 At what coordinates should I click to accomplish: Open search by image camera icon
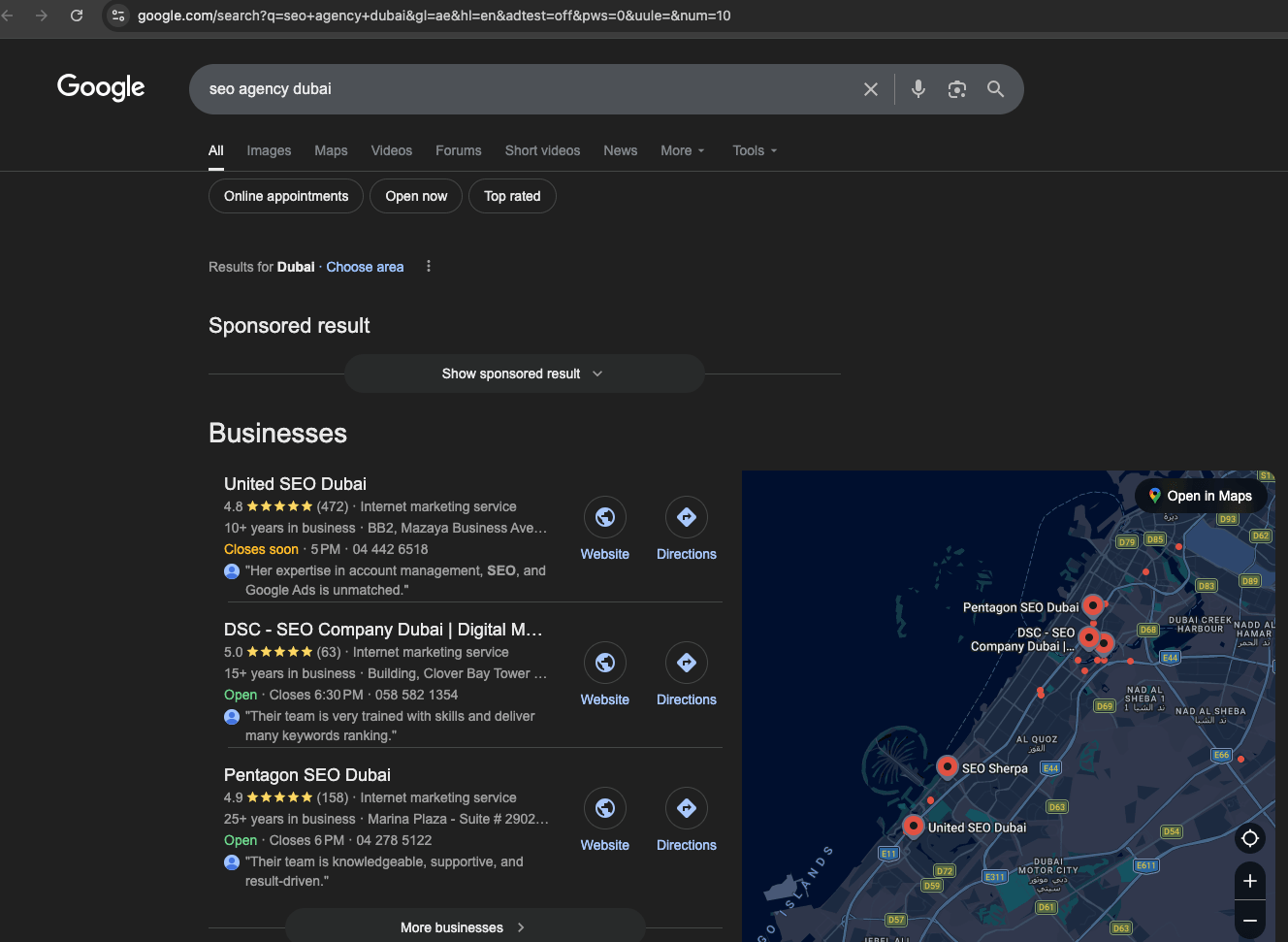957,89
